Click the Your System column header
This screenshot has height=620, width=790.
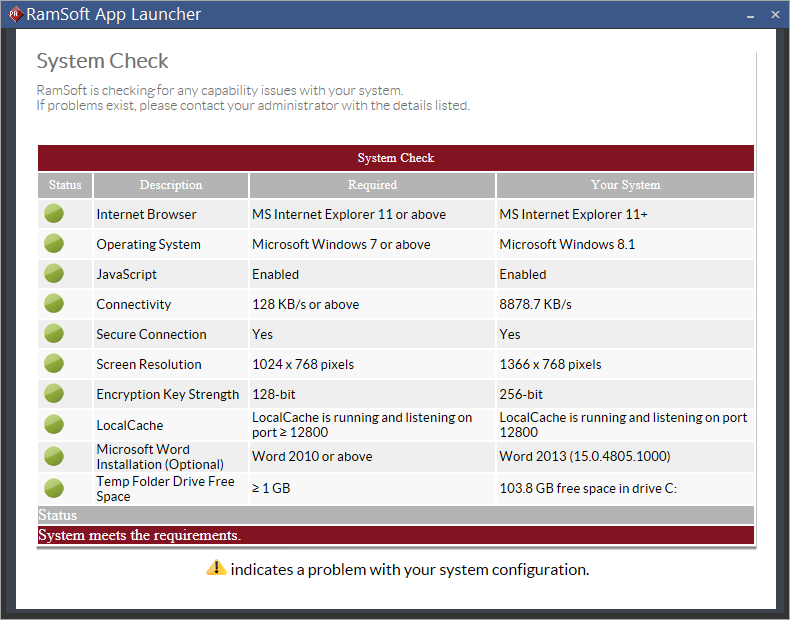coord(625,185)
